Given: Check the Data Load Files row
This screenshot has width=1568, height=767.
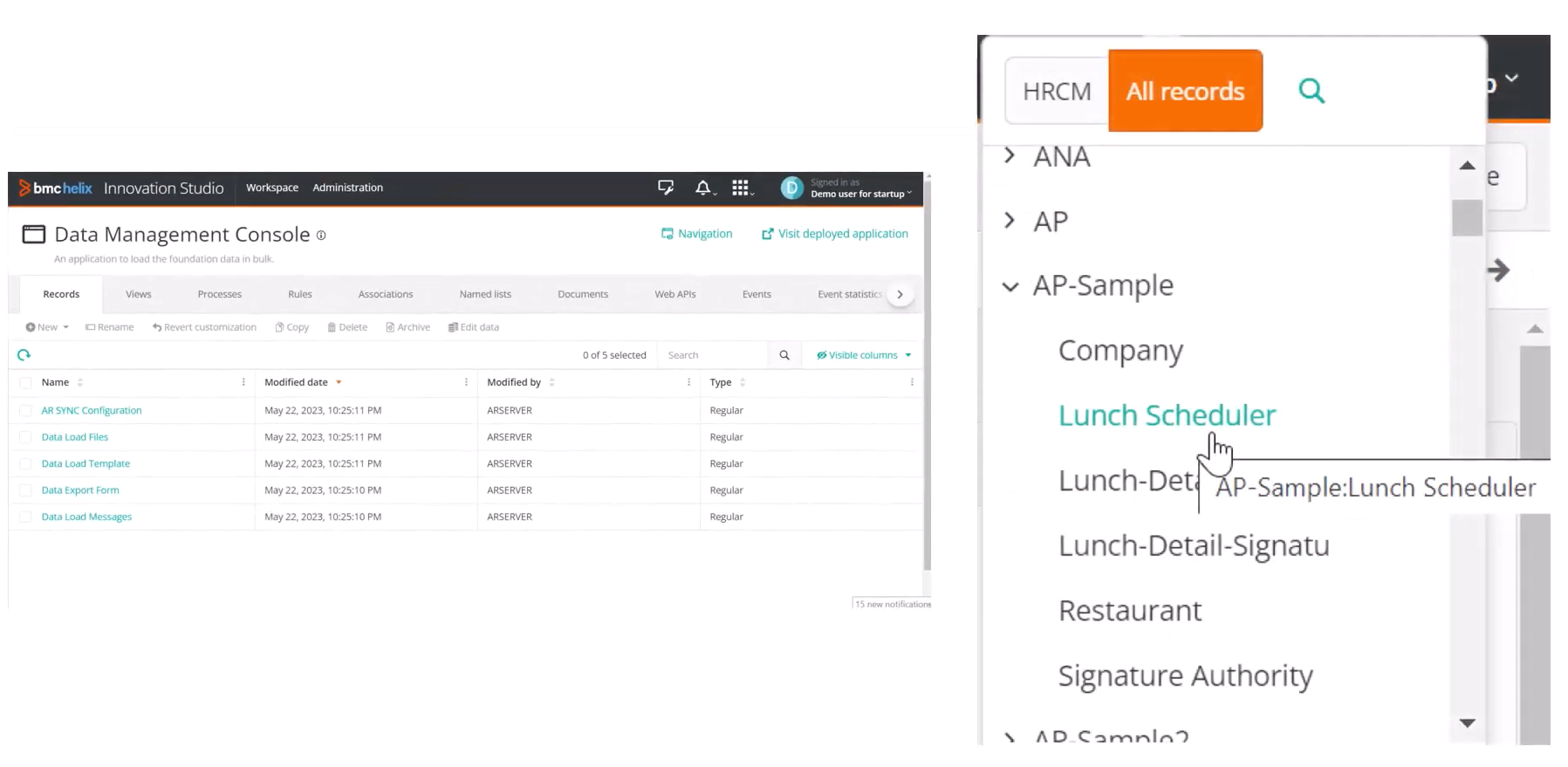Looking at the screenshot, I should [25, 437].
